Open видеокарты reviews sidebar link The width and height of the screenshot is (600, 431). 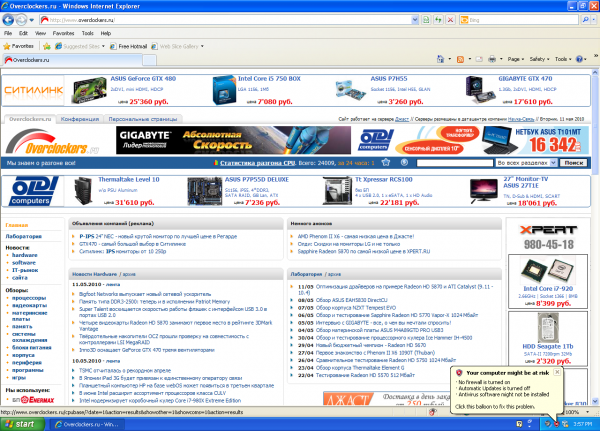(x=29, y=305)
